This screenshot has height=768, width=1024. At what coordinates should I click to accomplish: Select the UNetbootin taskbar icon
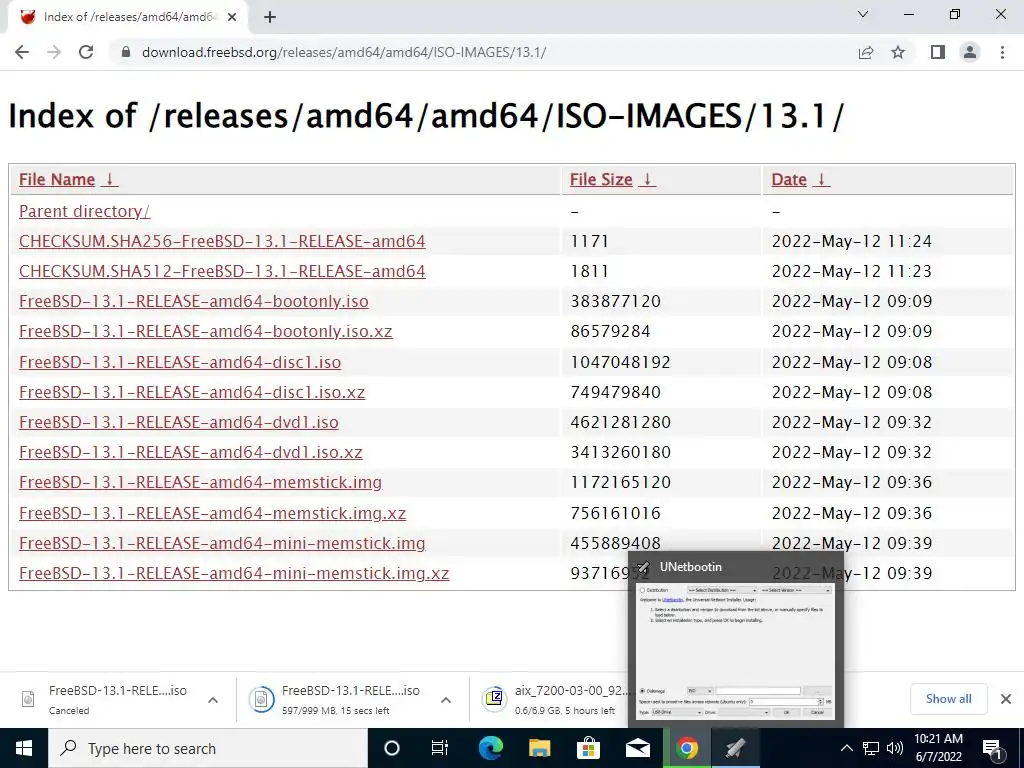[x=735, y=748]
